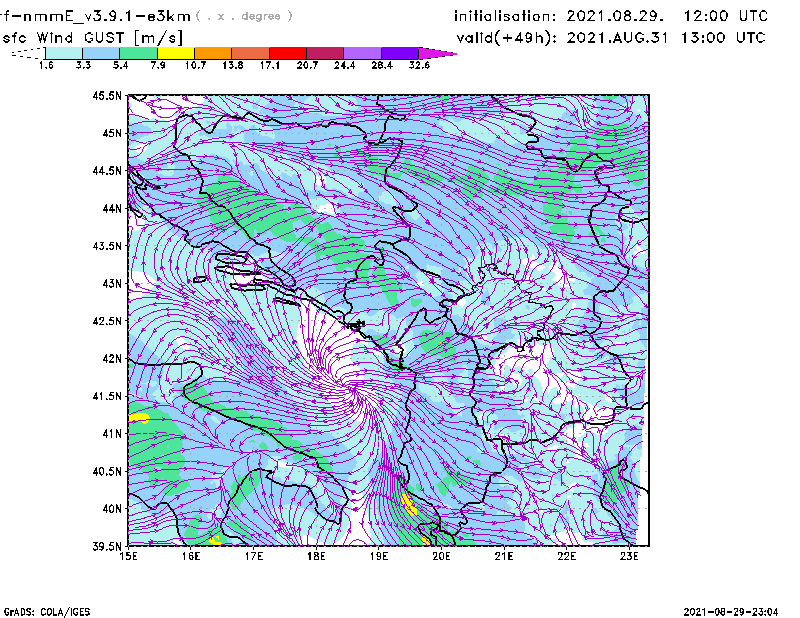Screen dimensions: 800x618
Task: Click the 23E longitude label
Action: pyautogui.click(x=629, y=556)
